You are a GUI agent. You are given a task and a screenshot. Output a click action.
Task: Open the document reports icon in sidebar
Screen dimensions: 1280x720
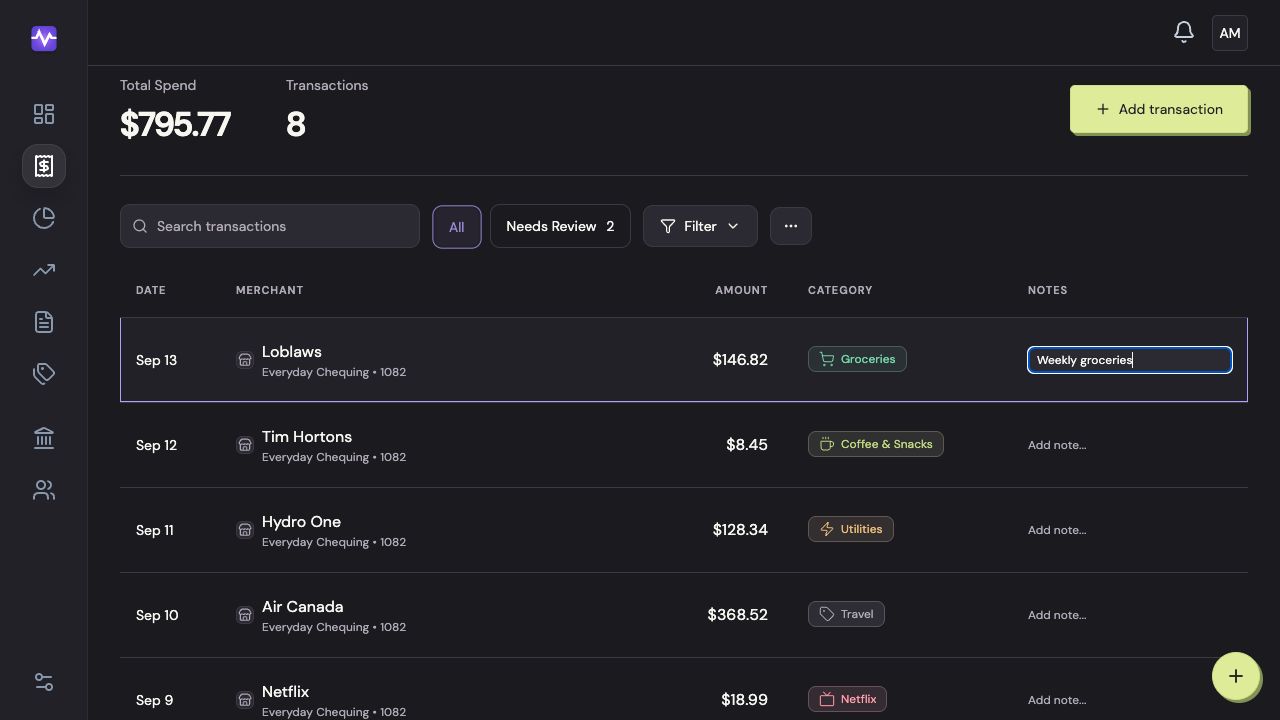tap(44, 322)
